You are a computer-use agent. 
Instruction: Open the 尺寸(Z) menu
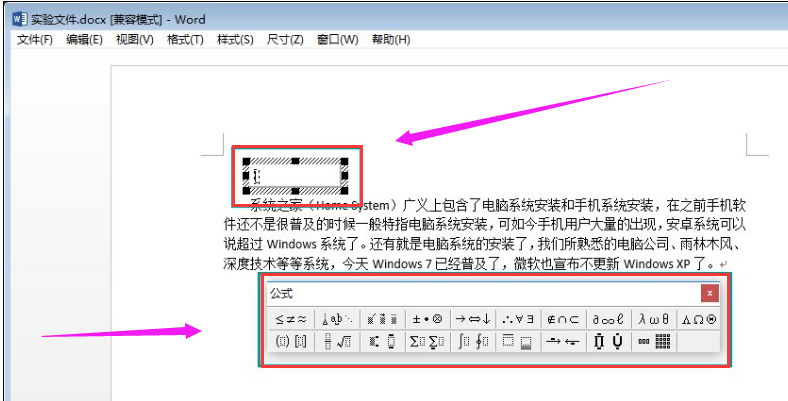coord(285,40)
